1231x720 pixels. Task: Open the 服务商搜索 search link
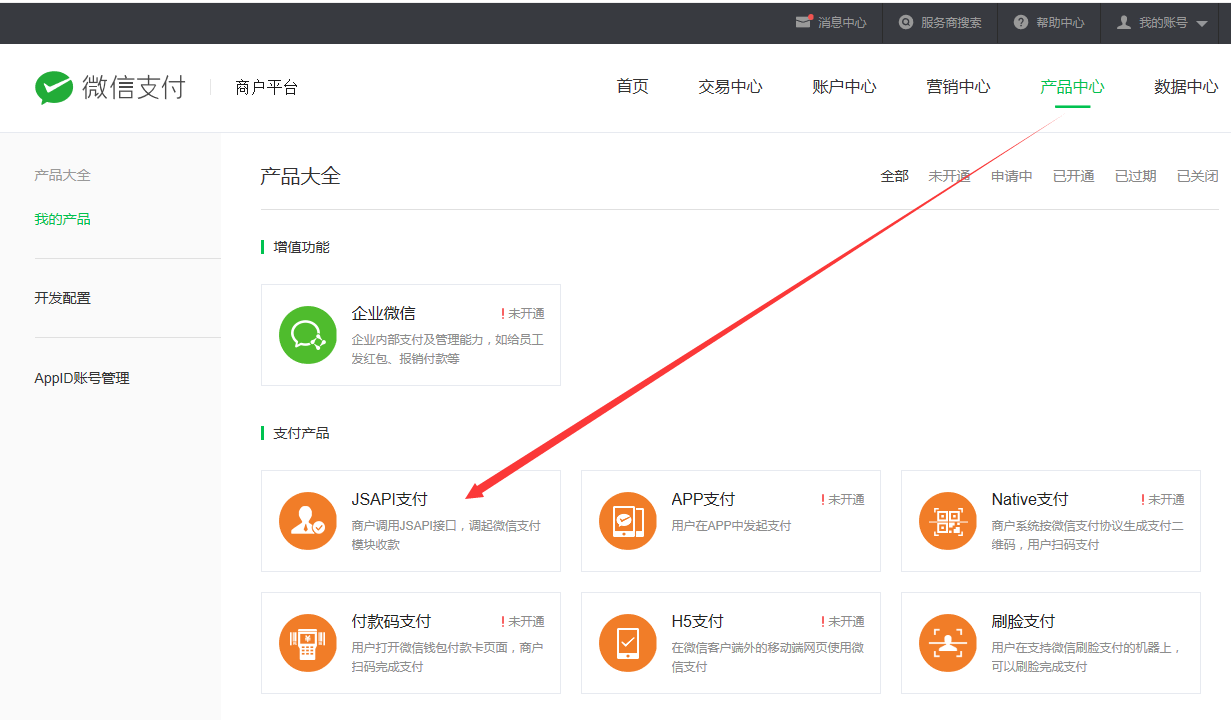(x=940, y=22)
